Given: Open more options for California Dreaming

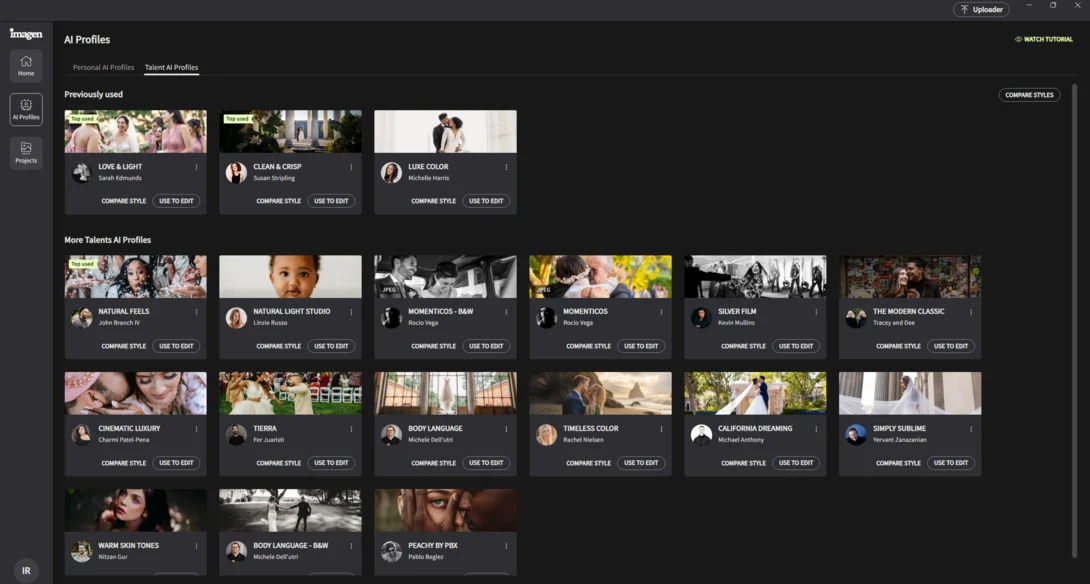Looking at the screenshot, I should (x=816, y=429).
